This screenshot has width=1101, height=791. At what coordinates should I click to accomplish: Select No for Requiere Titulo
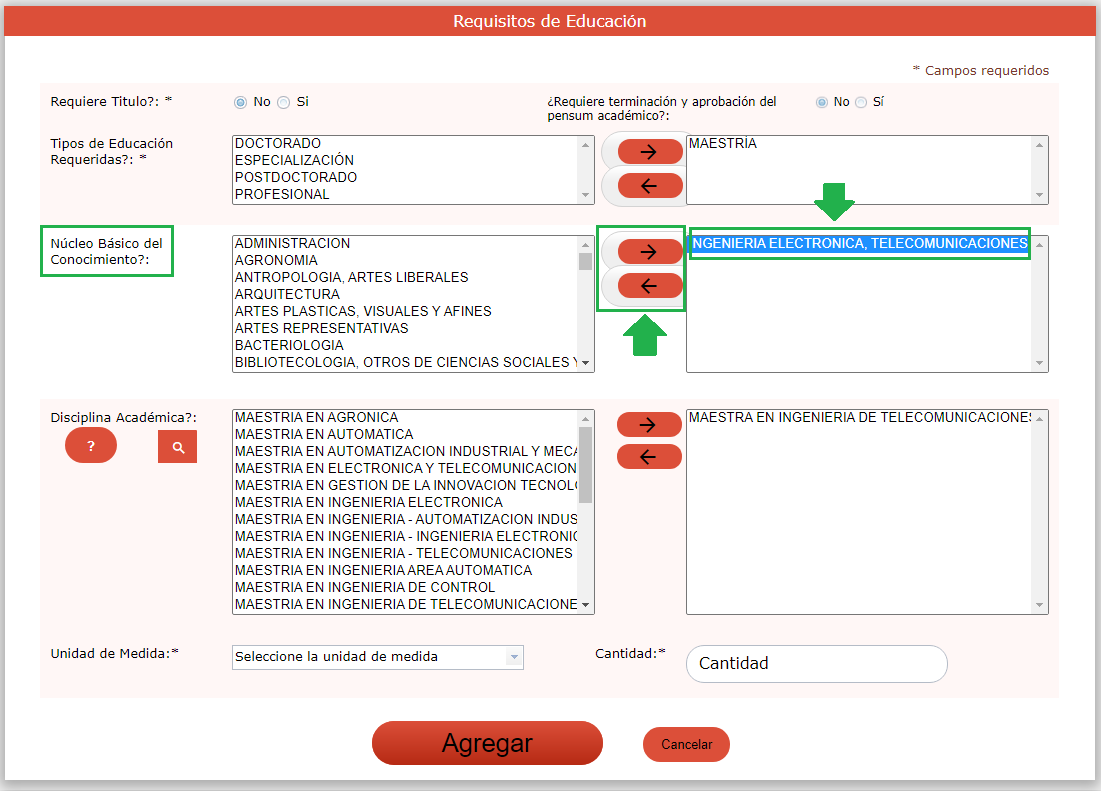[x=240, y=102]
